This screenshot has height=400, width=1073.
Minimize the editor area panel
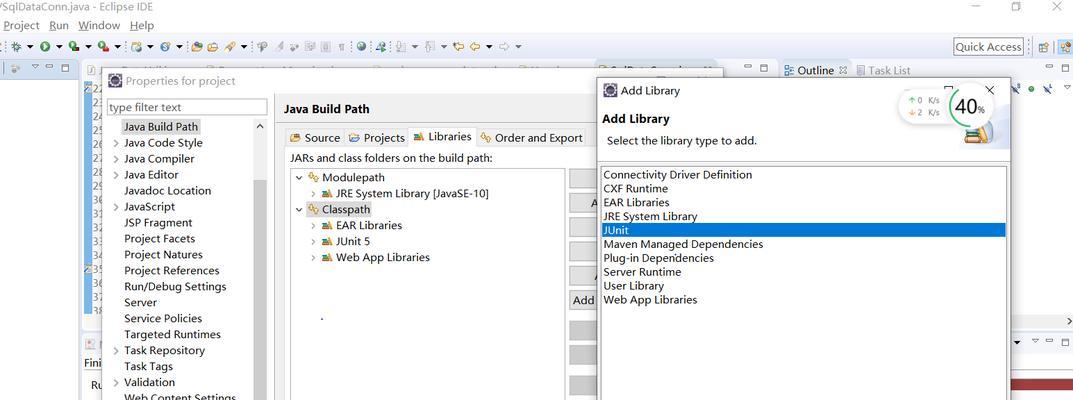(747, 67)
